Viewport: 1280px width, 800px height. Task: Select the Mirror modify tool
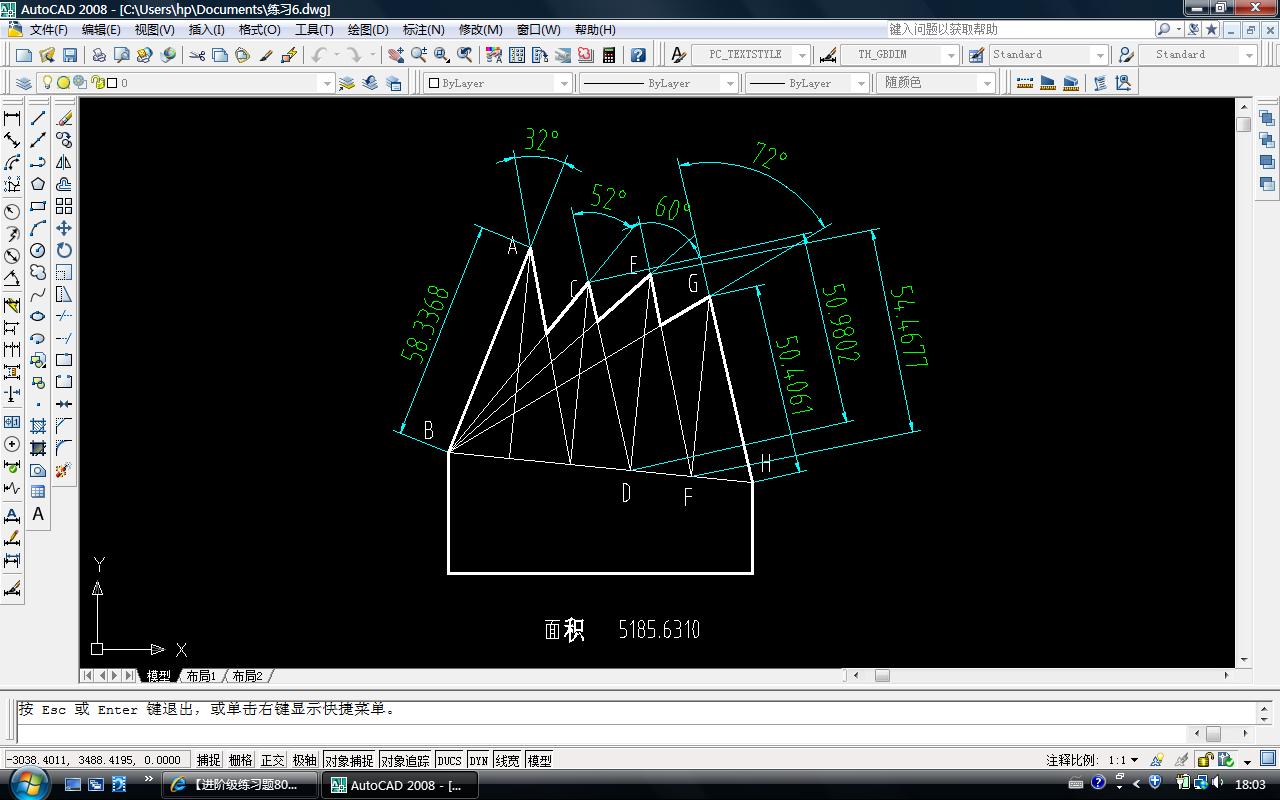[64, 162]
